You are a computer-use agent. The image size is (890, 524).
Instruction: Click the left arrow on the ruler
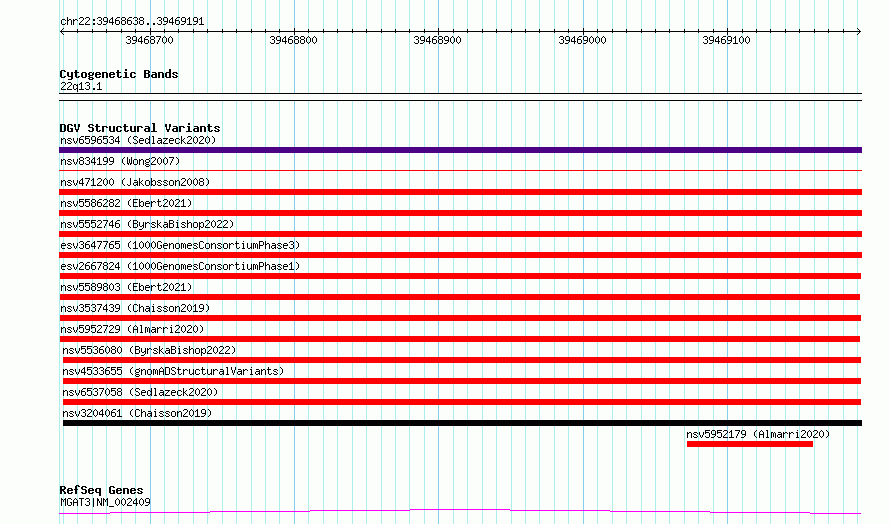tap(62, 31)
